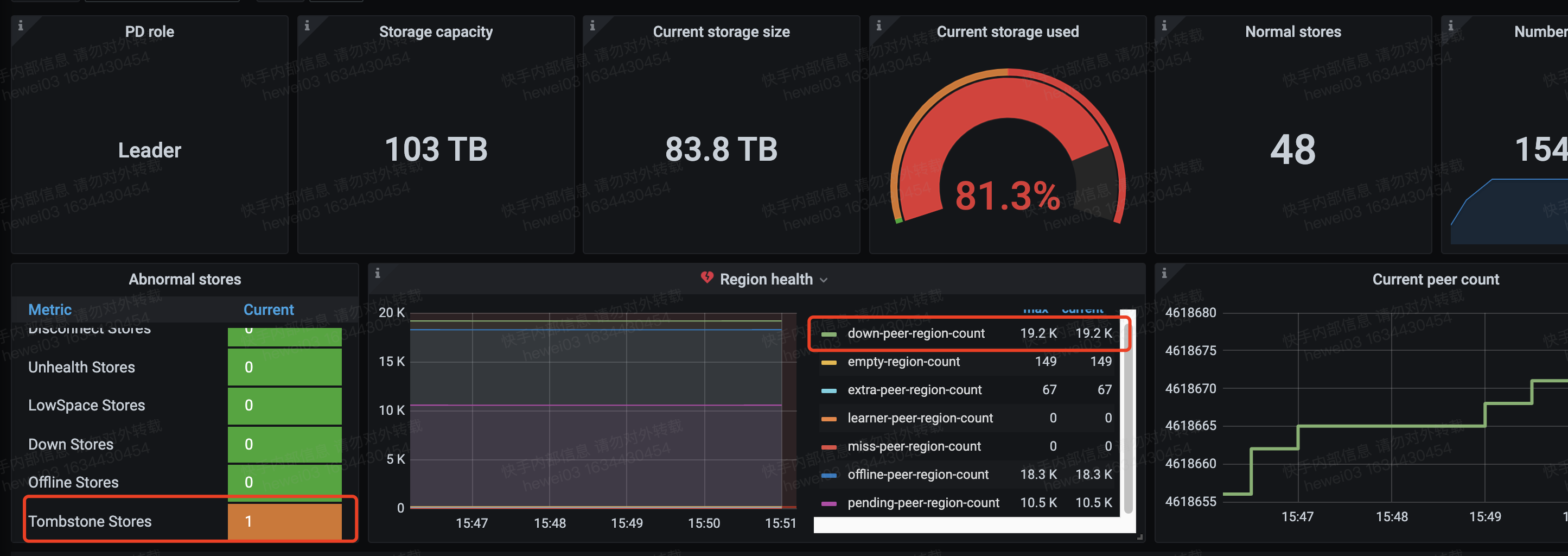The height and width of the screenshot is (556, 1568).
Task: Click the PD role panel info icon
Action: coord(21,26)
